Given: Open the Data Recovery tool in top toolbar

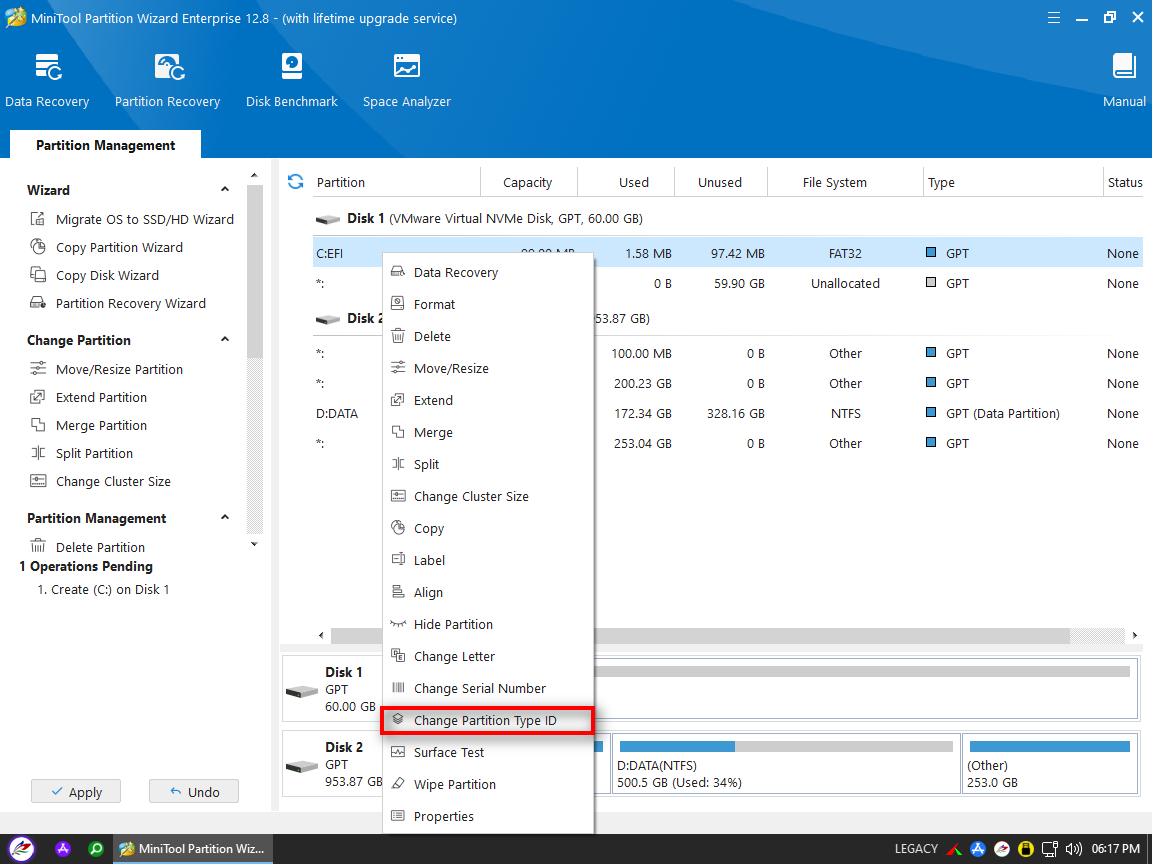Looking at the screenshot, I should 47,80.
